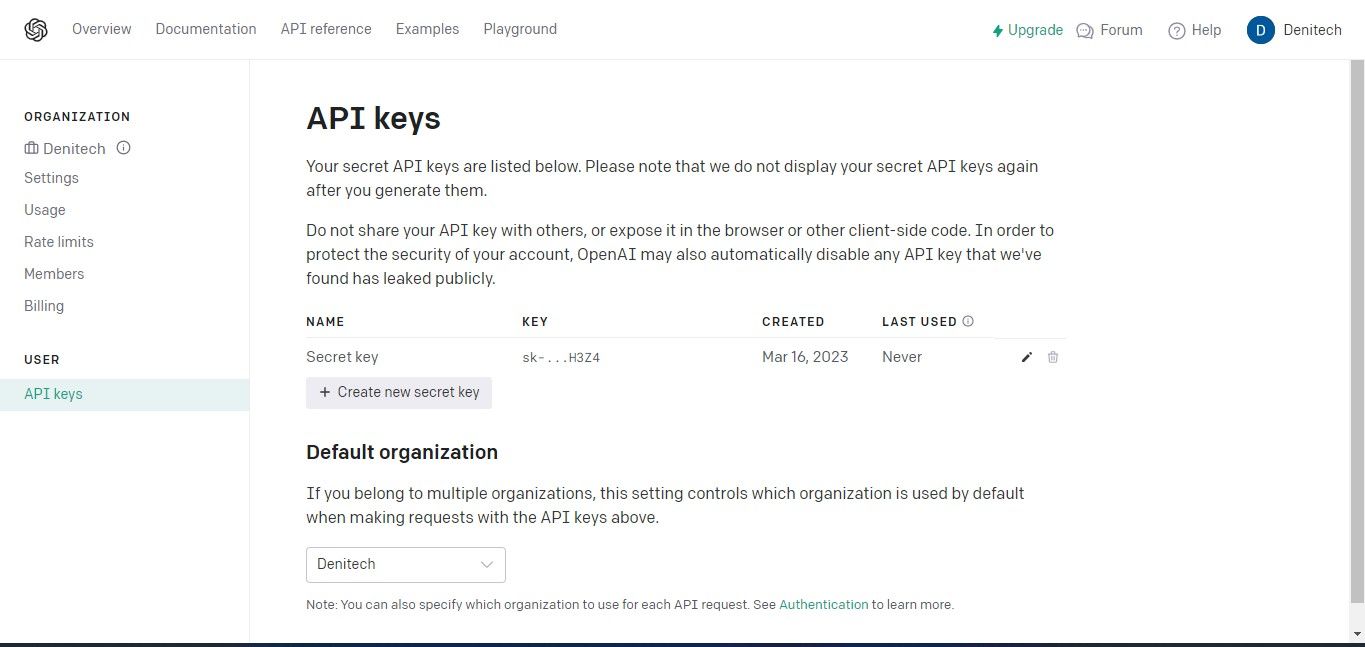Select Billing in the sidebar
The image size is (1365, 647).
(x=44, y=306)
